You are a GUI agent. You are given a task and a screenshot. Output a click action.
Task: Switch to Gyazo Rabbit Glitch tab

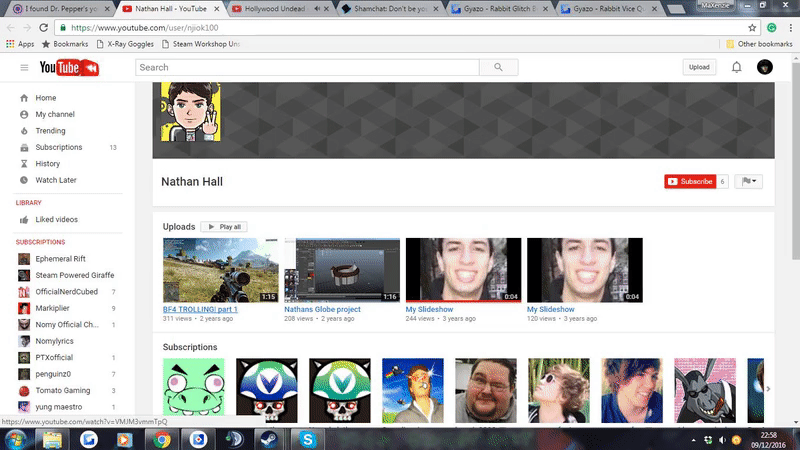tap(500, 9)
